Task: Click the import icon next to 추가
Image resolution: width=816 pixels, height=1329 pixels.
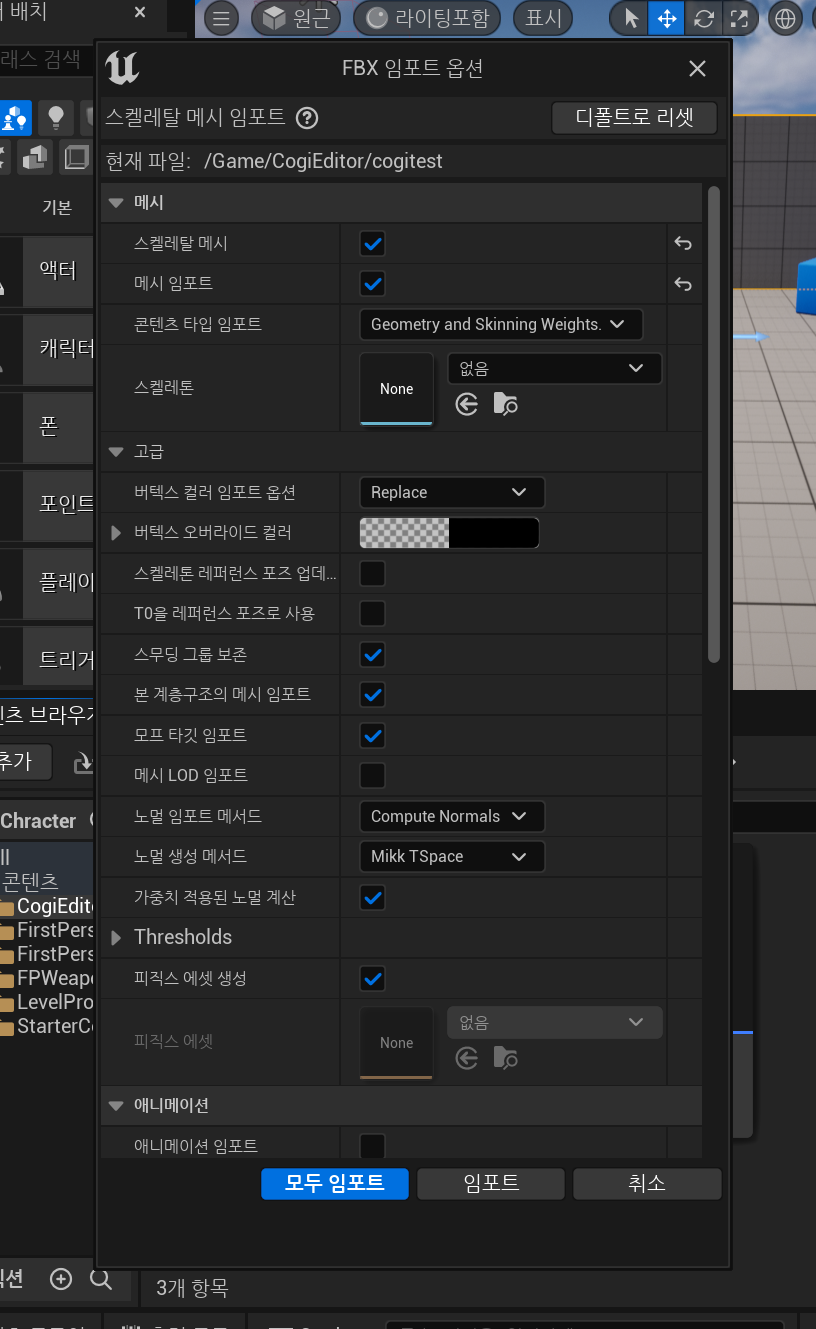Action: click(x=83, y=762)
